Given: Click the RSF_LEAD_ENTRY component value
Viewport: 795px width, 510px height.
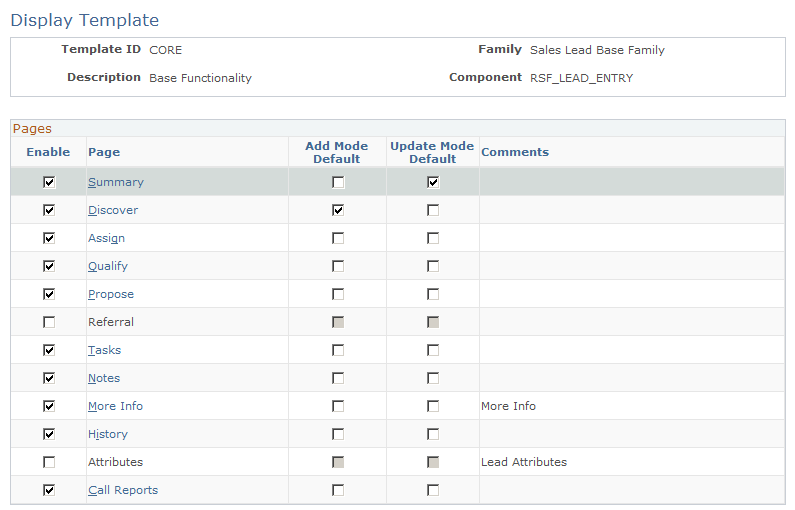Looking at the screenshot, I should (x=582, y=78).
